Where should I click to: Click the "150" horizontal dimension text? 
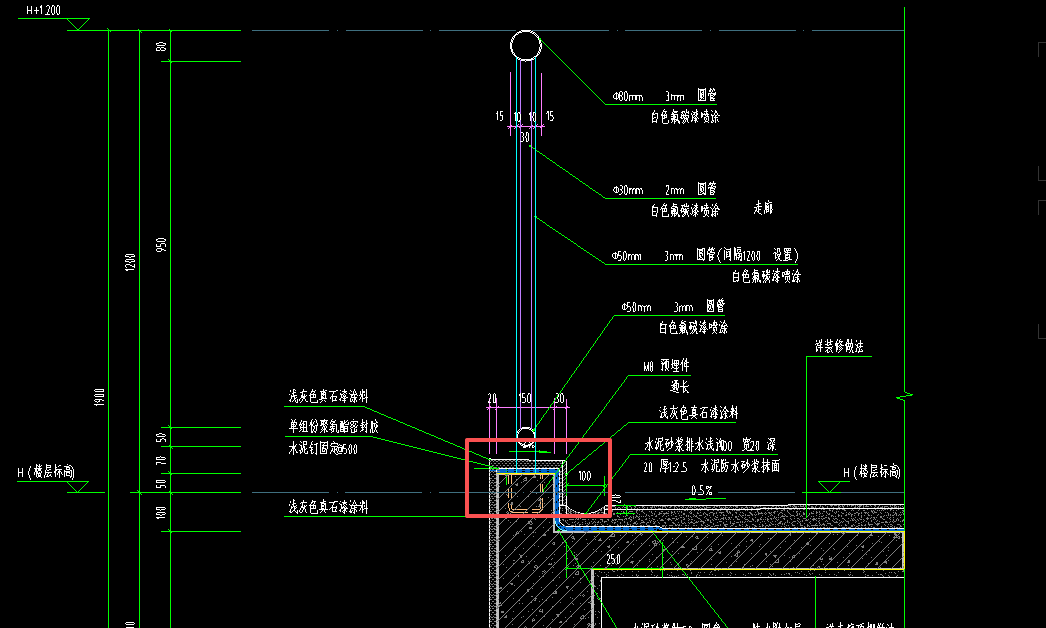(x=525, y=398)
